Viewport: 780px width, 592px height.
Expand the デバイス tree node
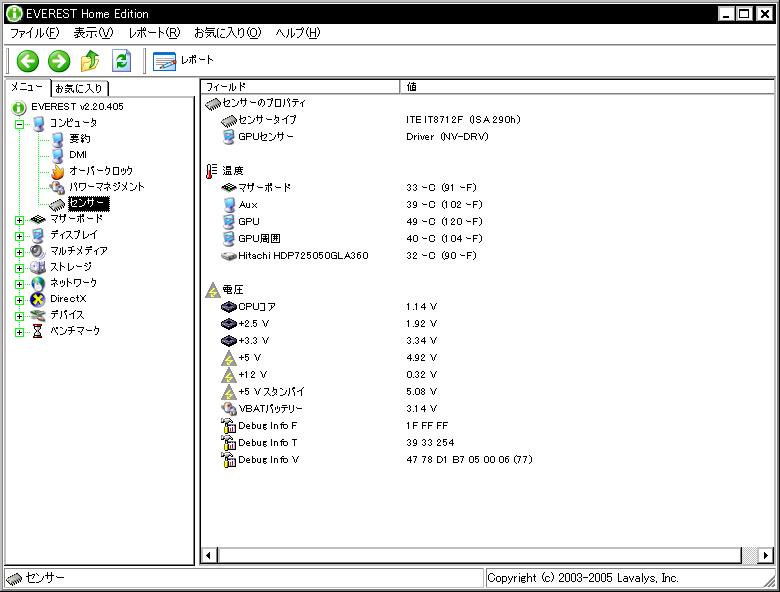point(19,315)
